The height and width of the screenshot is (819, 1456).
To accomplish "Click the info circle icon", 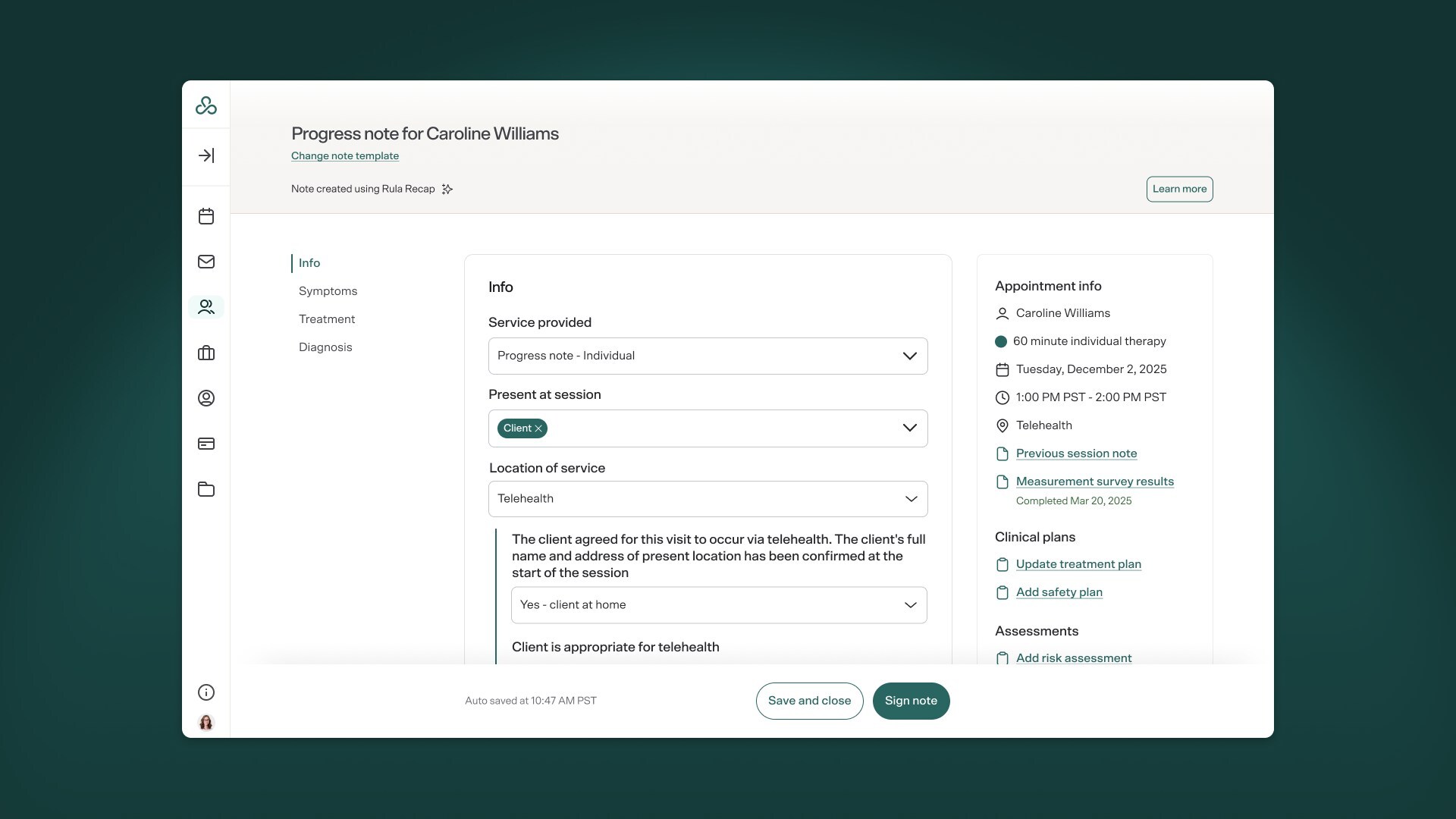I will [206, 692].
